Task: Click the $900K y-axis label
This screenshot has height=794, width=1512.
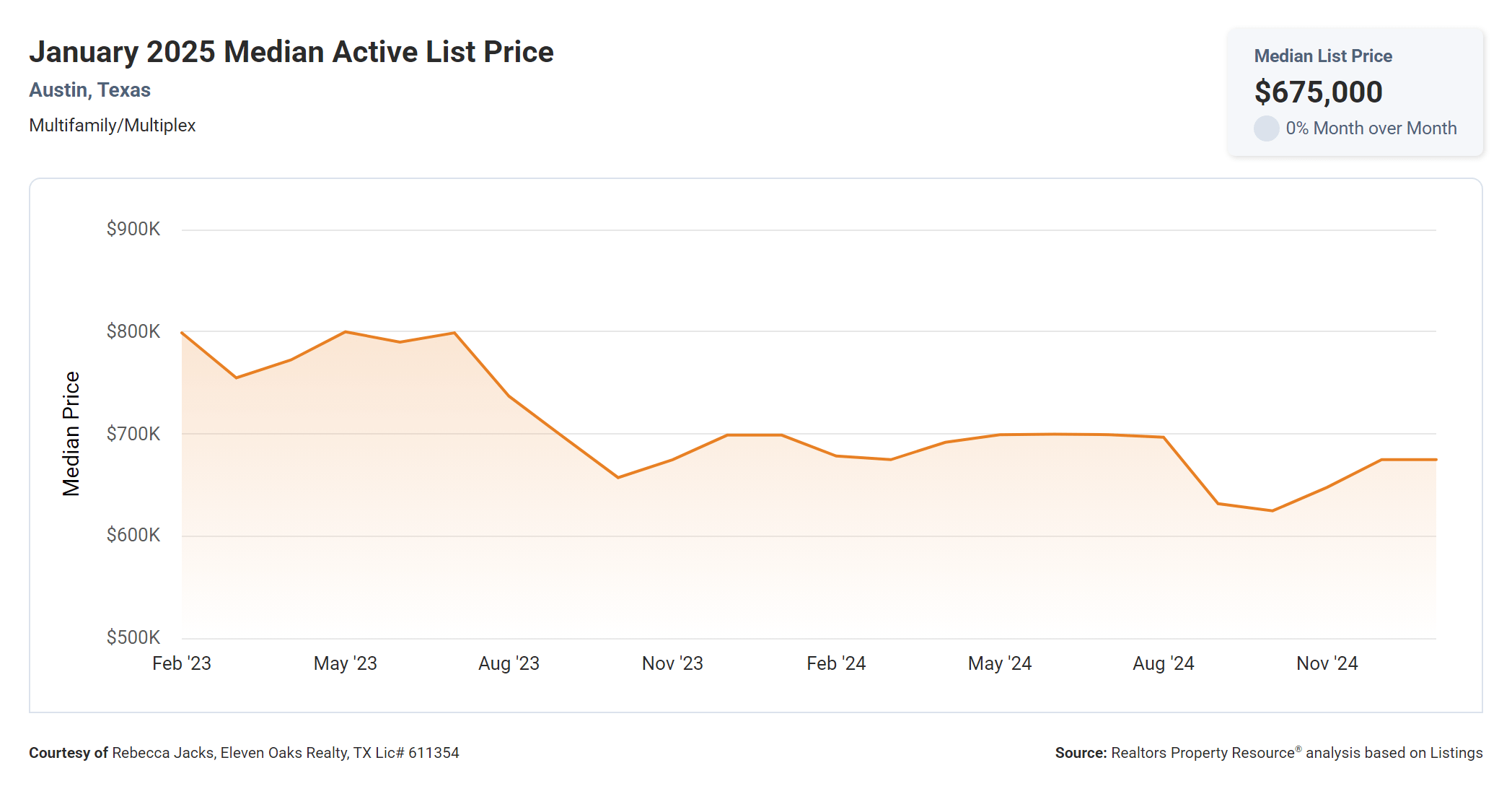Action: 133,229
